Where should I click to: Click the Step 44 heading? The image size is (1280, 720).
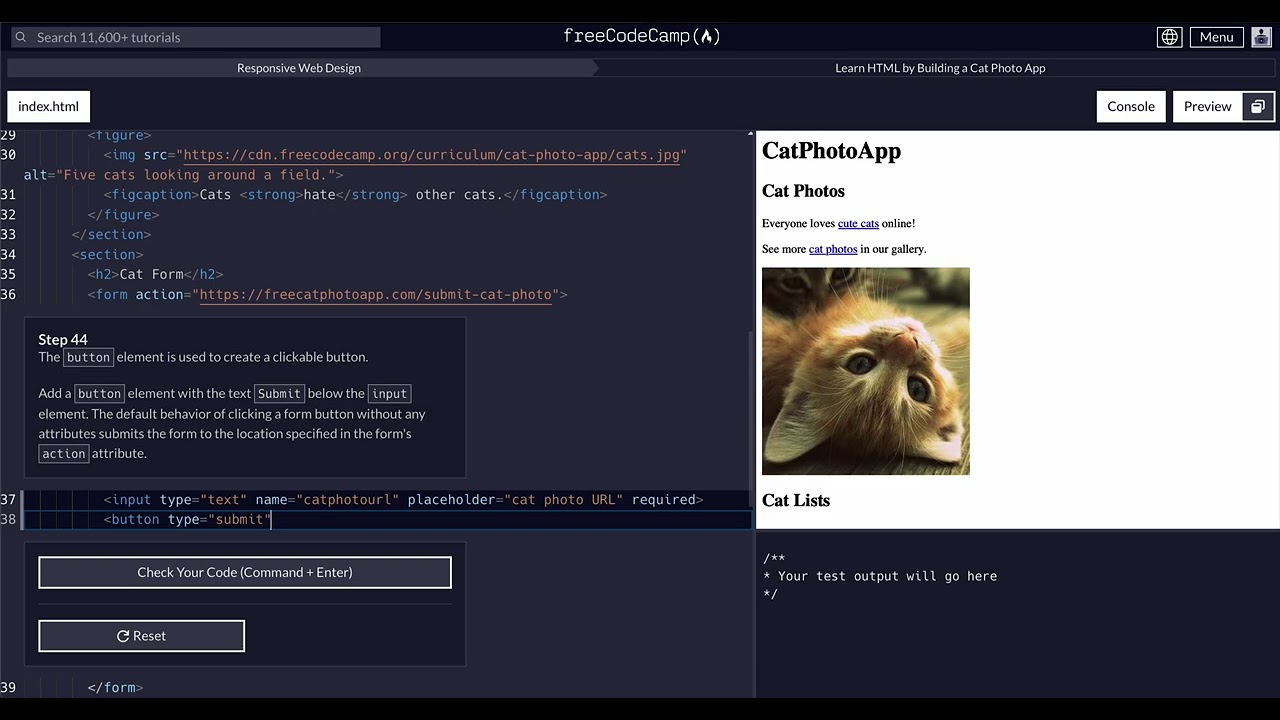(63, 340)
